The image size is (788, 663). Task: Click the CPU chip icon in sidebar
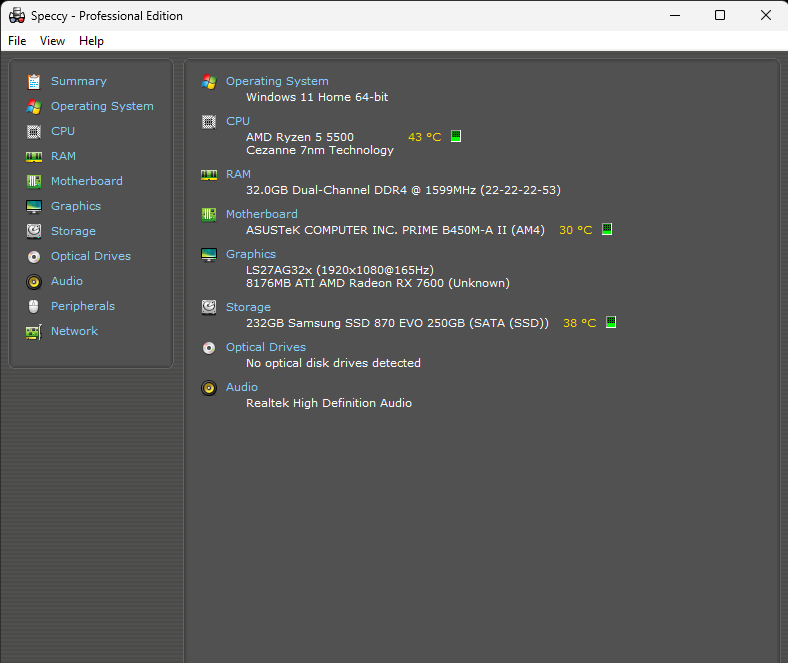click(x=34, y=132)
